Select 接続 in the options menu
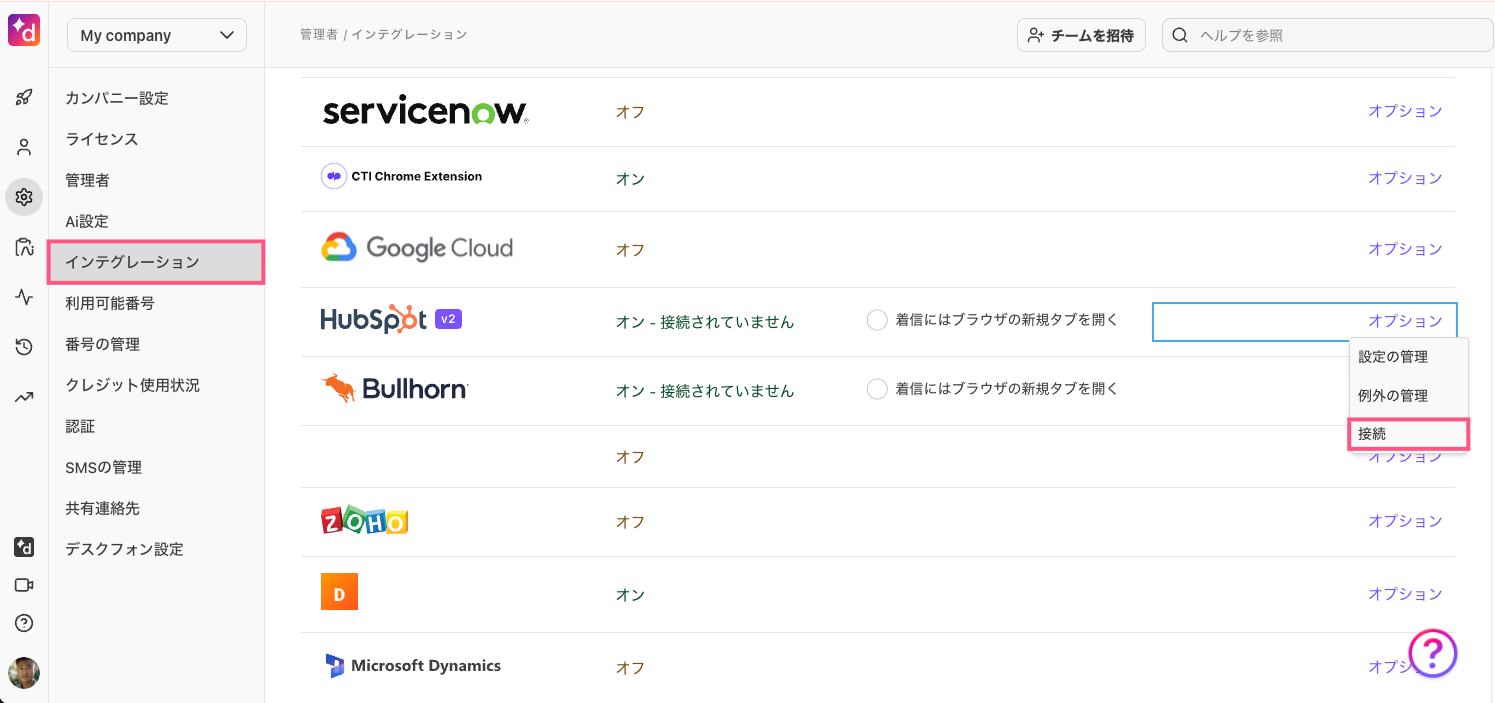 click(x=1409, y=434)
